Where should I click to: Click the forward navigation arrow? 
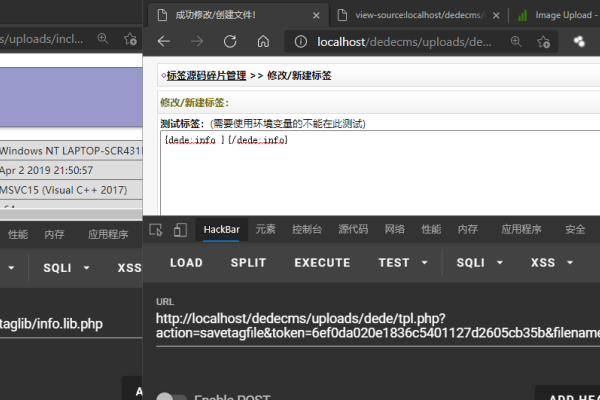click(x=197, y=41)
